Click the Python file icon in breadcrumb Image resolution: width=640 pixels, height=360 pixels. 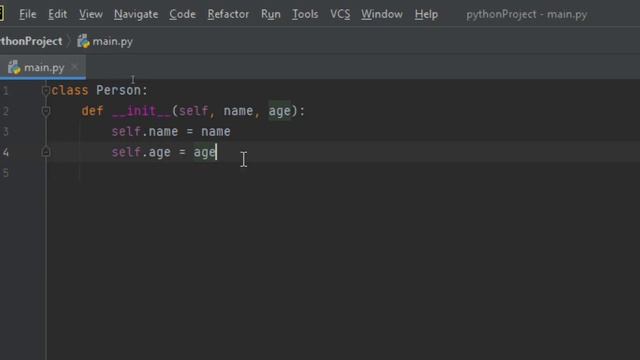point(83,41)
